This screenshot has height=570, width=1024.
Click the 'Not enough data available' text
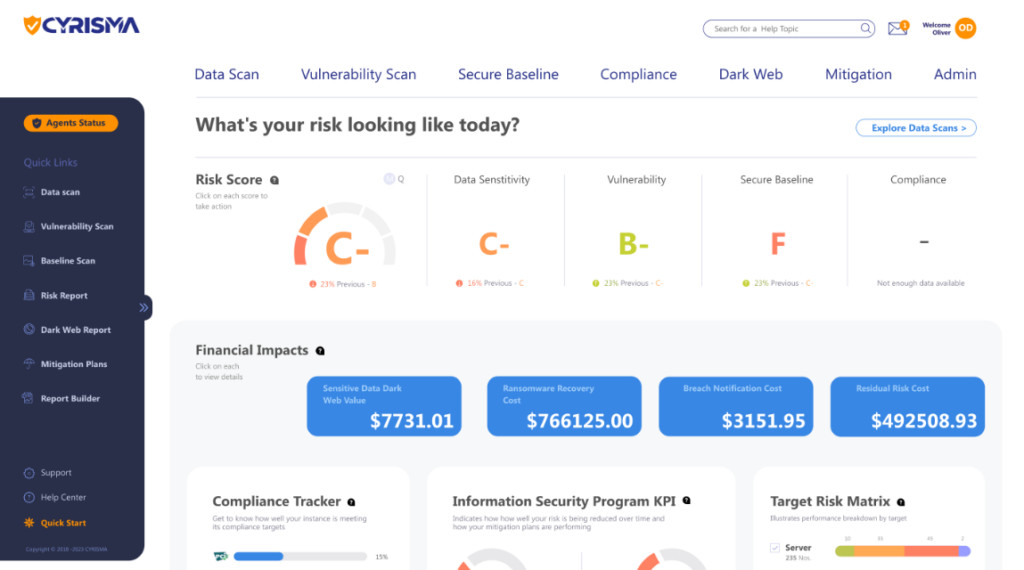[x=920, y=283]
